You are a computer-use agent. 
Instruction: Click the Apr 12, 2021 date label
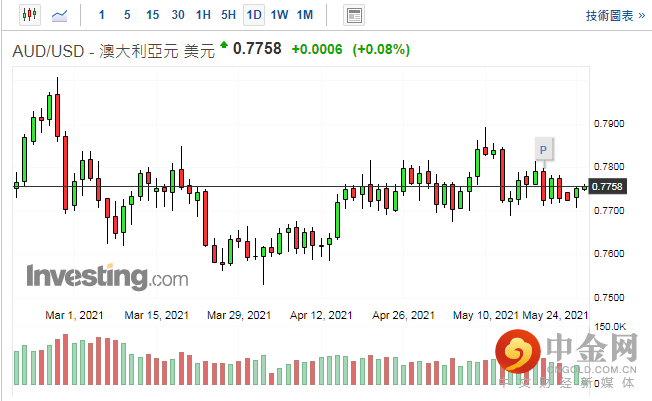[321, 315]
